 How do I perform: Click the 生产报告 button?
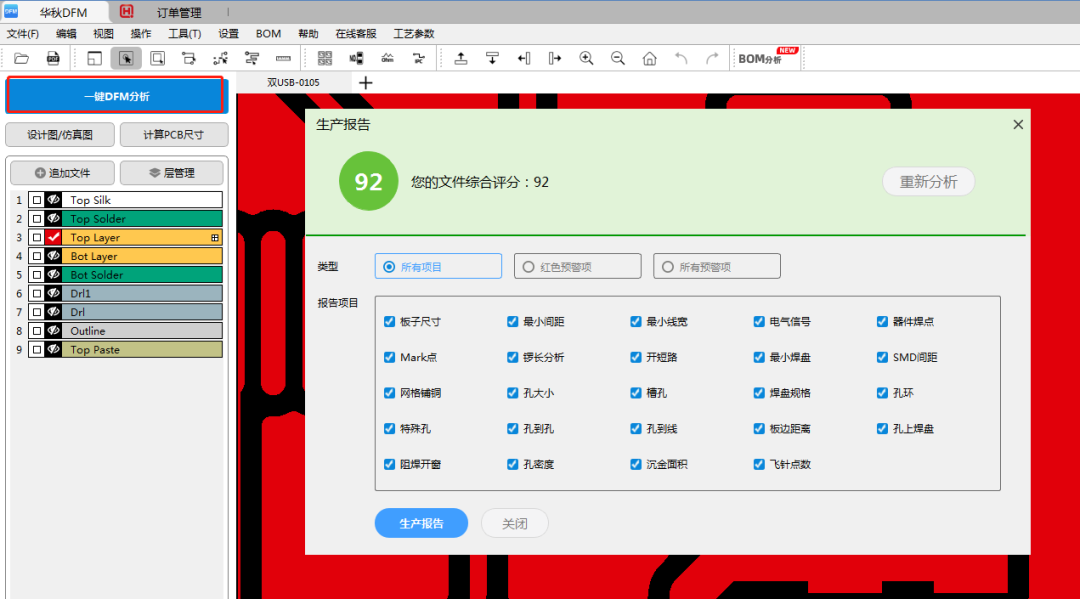tap(421, 523)
